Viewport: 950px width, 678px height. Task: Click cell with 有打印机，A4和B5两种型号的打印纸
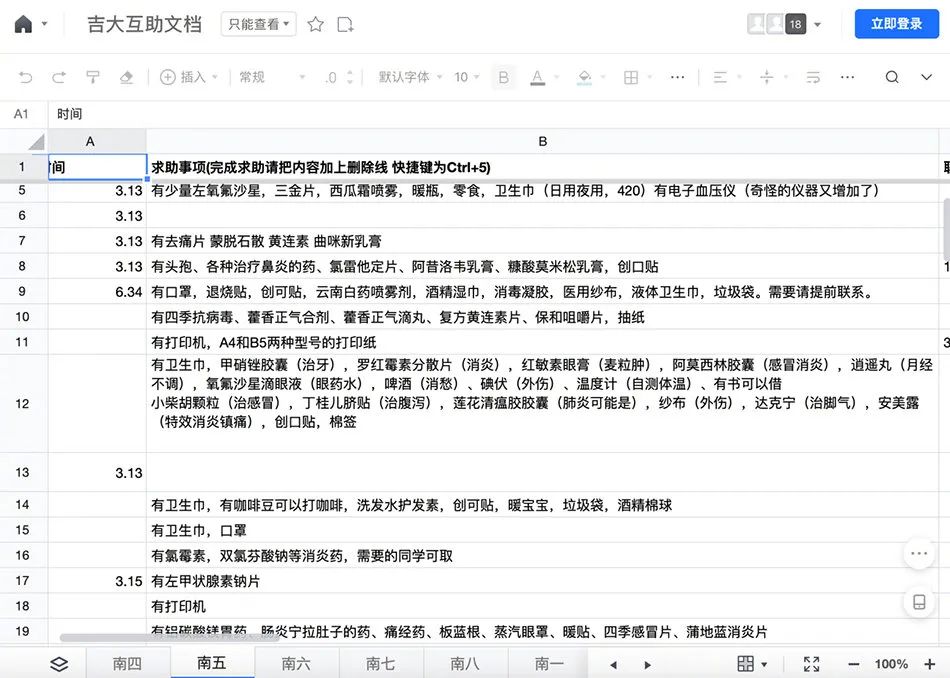point(543,342)
